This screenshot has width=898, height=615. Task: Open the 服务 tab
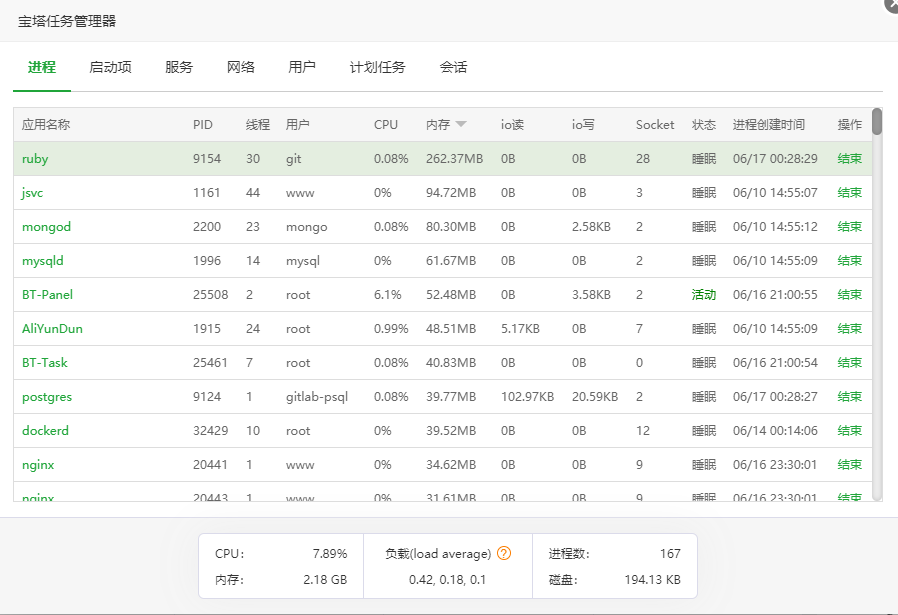[178, 68]
